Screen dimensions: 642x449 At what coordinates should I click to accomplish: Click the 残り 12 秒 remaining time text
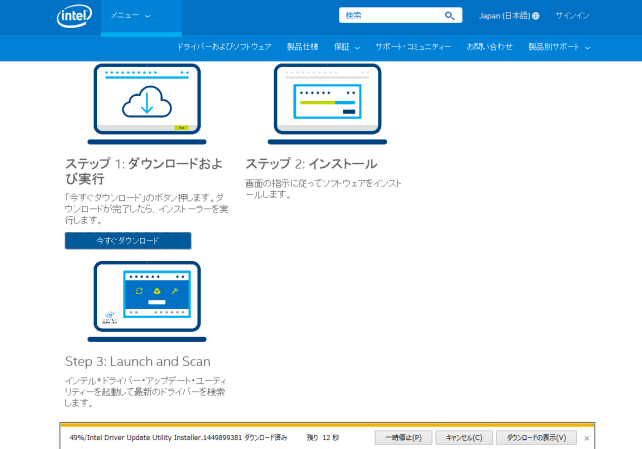pyautogui.click(x=323, y=438)
